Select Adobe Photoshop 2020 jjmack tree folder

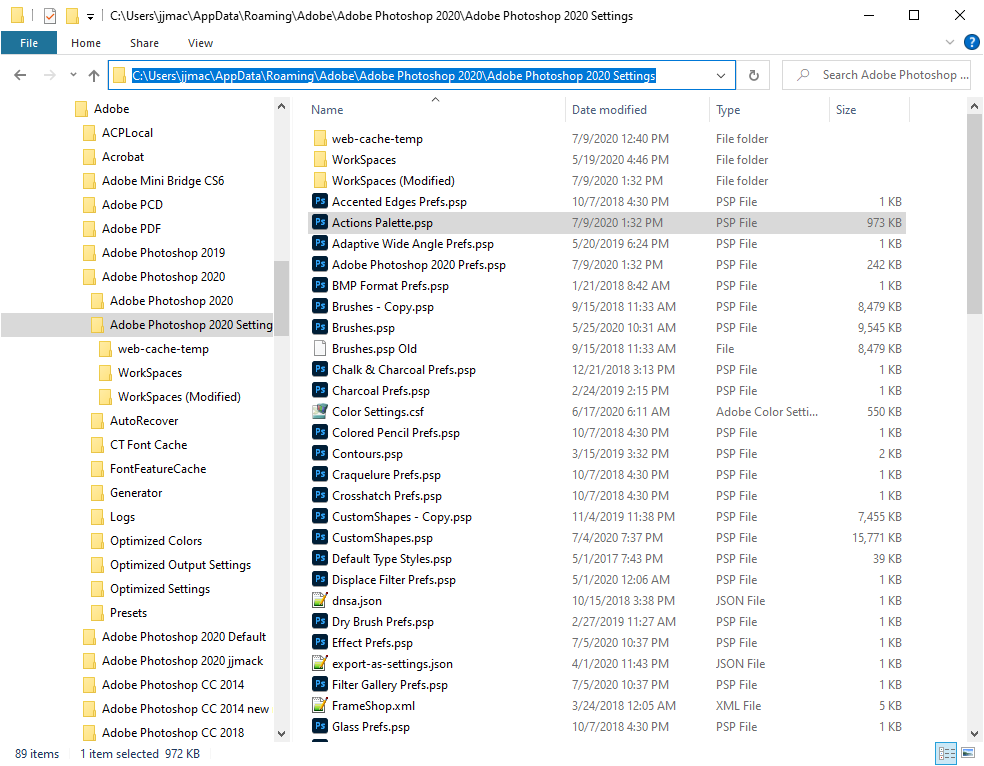(x=183, y=661)
